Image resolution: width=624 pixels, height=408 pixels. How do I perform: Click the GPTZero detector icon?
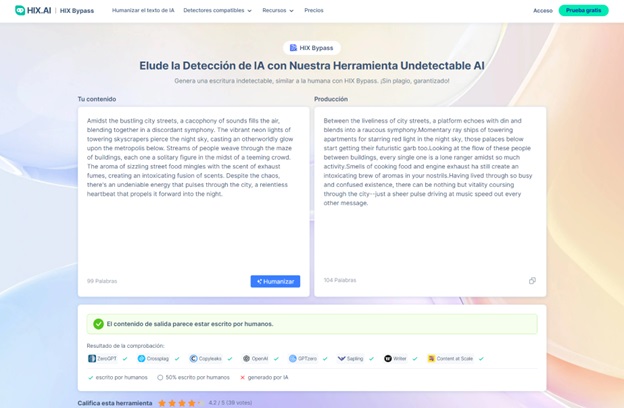point(293,358)
